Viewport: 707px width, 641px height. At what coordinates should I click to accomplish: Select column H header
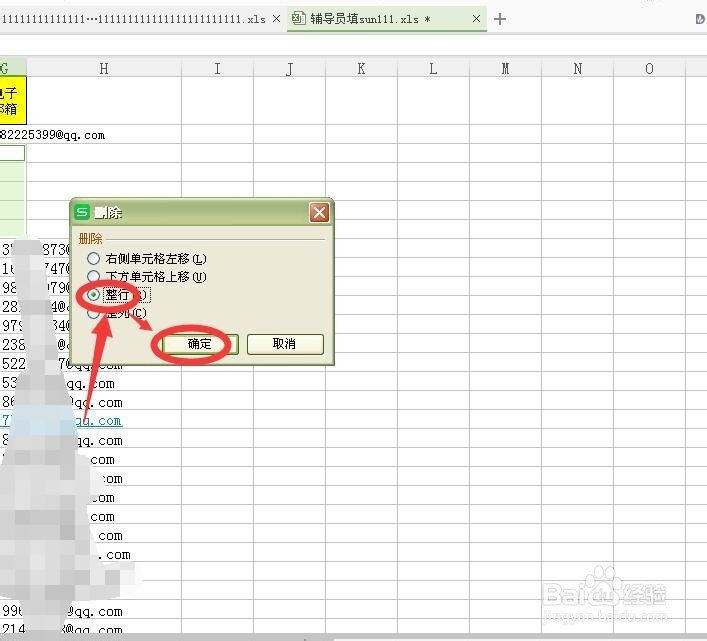pyautogui.click(x=104, y=69)
